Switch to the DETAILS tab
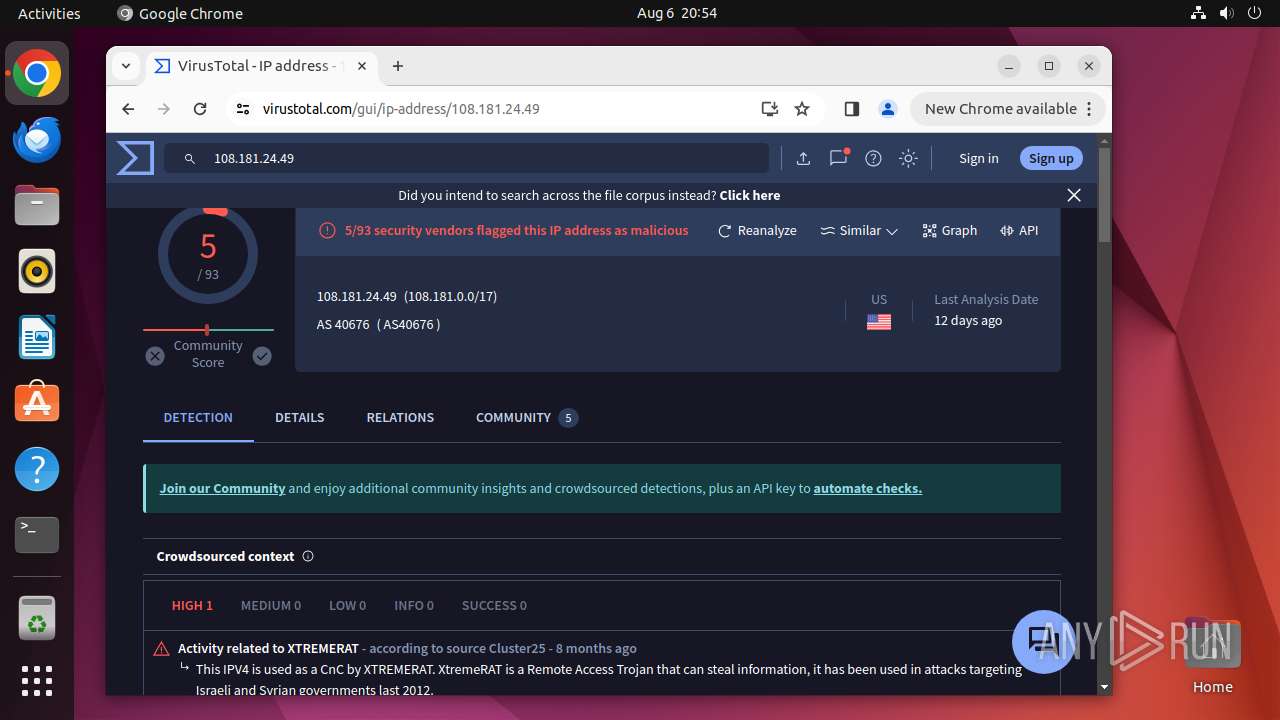The width and height of the screenshot is (1280, 720). click(x=300, y=417)
